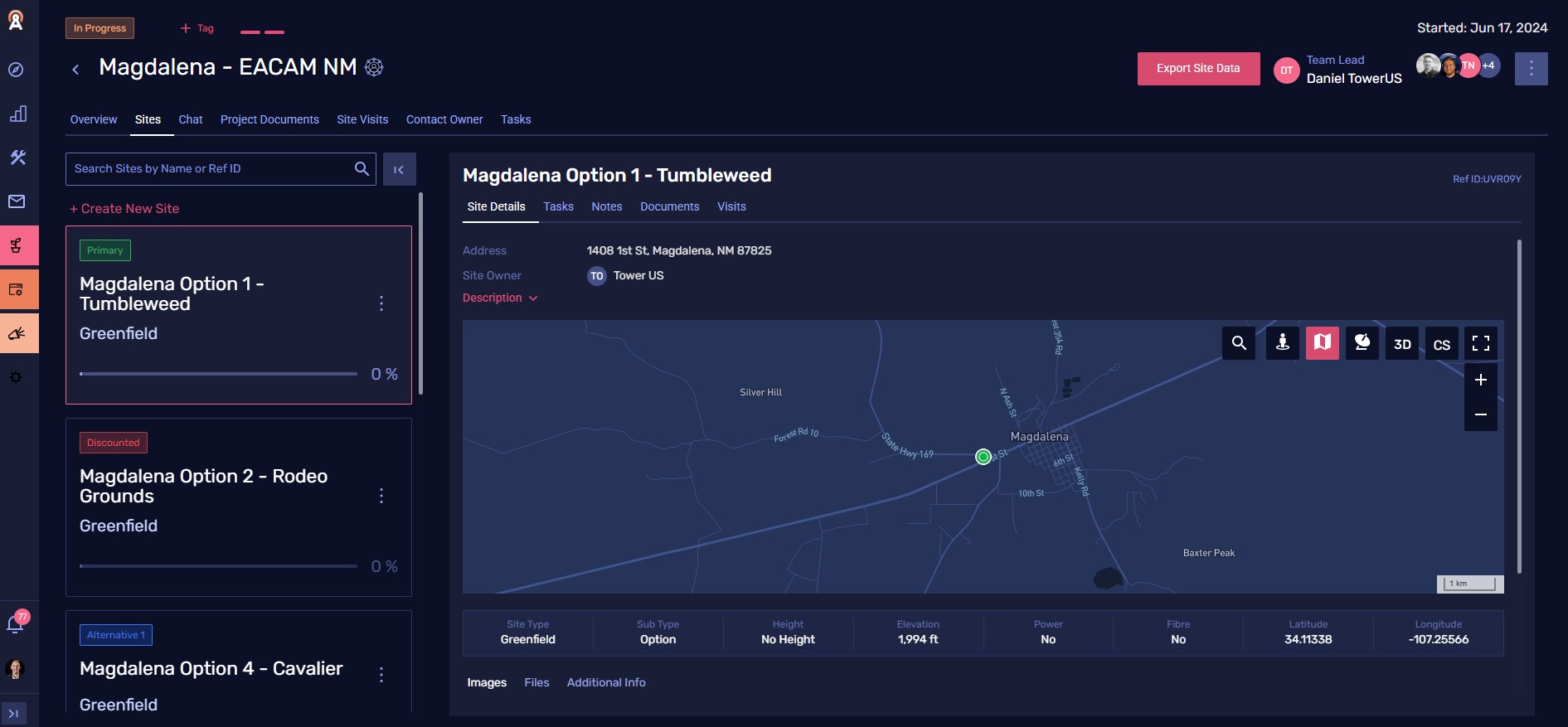
Task: Open the Site Visits tab
Action: click(362, 119)
